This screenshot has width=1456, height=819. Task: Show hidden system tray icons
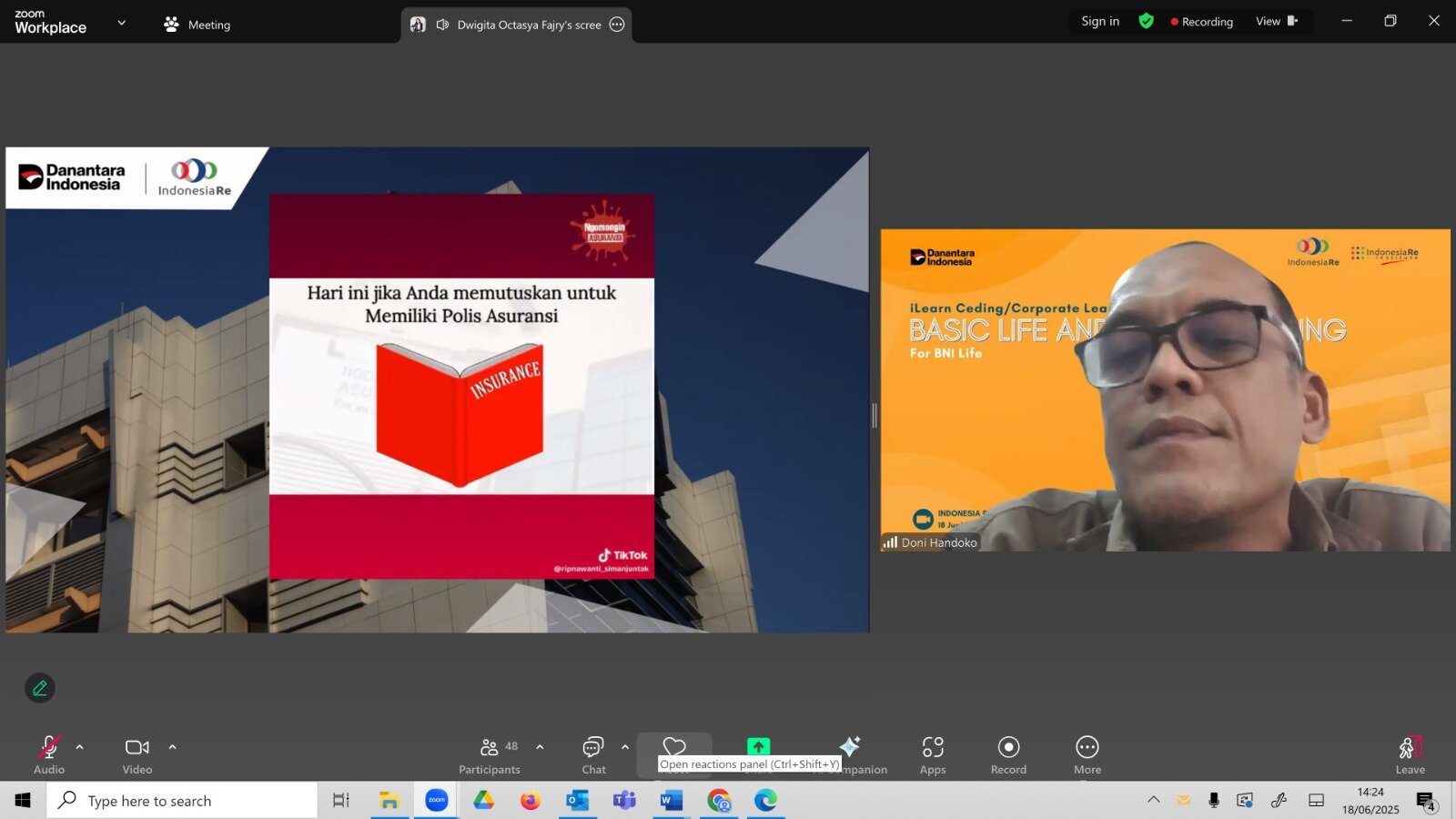click(x=1153, y=800)
